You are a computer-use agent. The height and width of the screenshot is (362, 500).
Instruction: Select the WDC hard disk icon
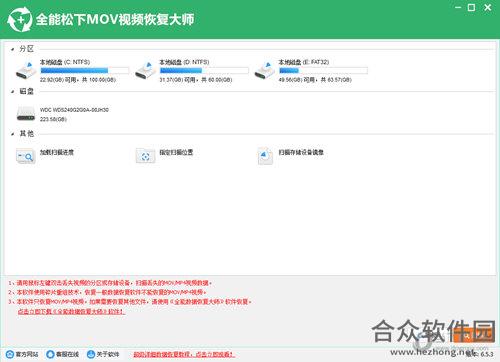(x=26, y=113)
